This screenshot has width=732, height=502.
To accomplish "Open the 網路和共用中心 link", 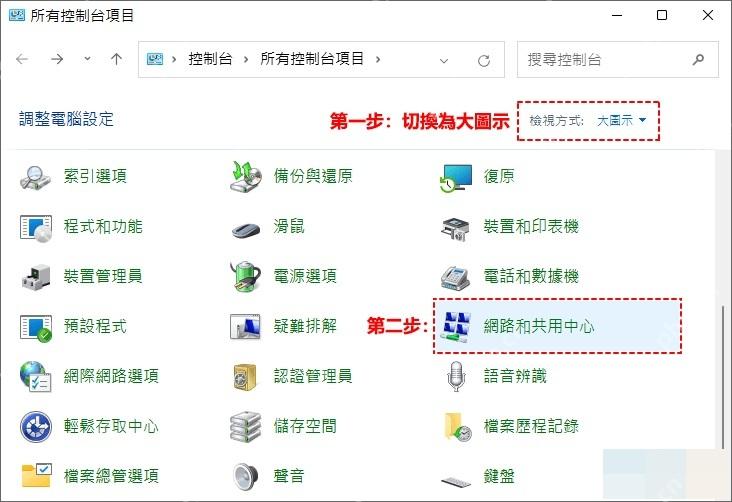I will 539,326.
